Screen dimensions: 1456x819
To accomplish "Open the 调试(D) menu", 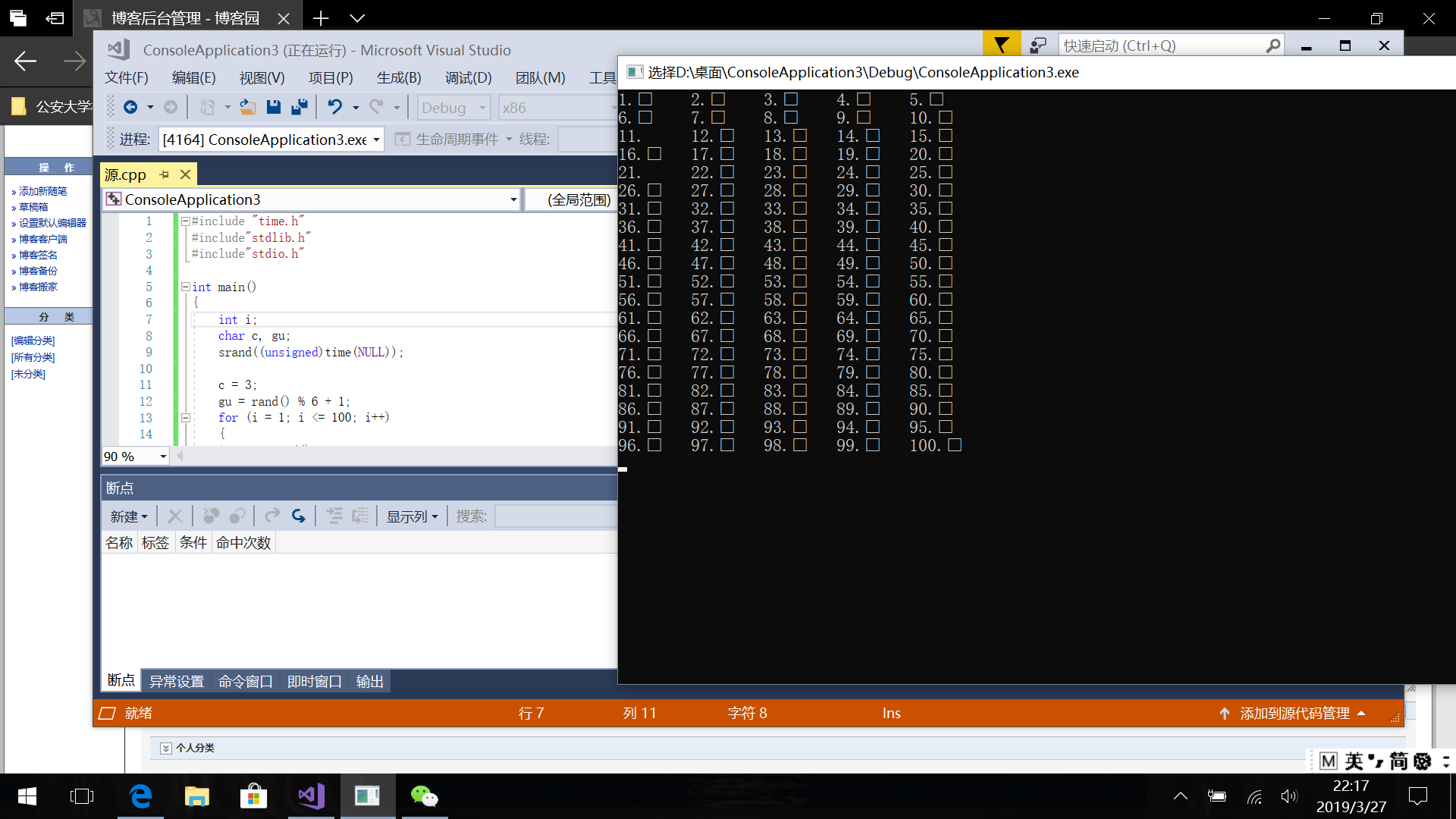I will pyautogui.click(x=468, y=77).
